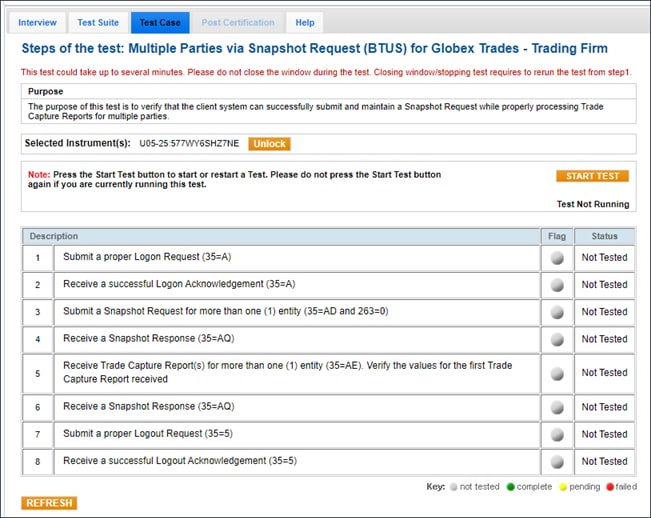Switch to the Test Suite tab
Screen dimensions: 651x518
click(97, 22)
